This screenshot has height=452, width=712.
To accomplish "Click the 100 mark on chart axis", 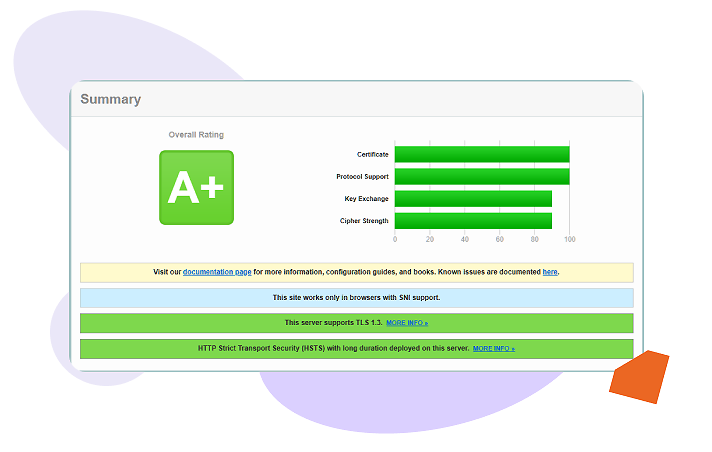I will tap(570, 240).
